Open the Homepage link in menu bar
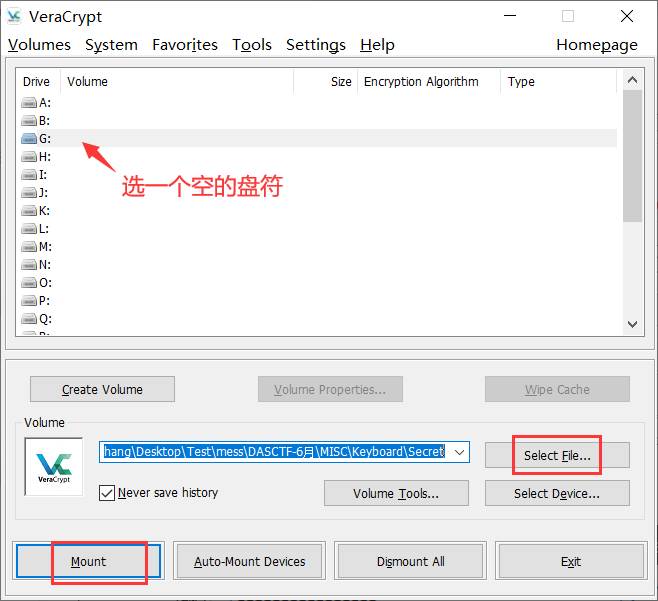 coord(597,45)
